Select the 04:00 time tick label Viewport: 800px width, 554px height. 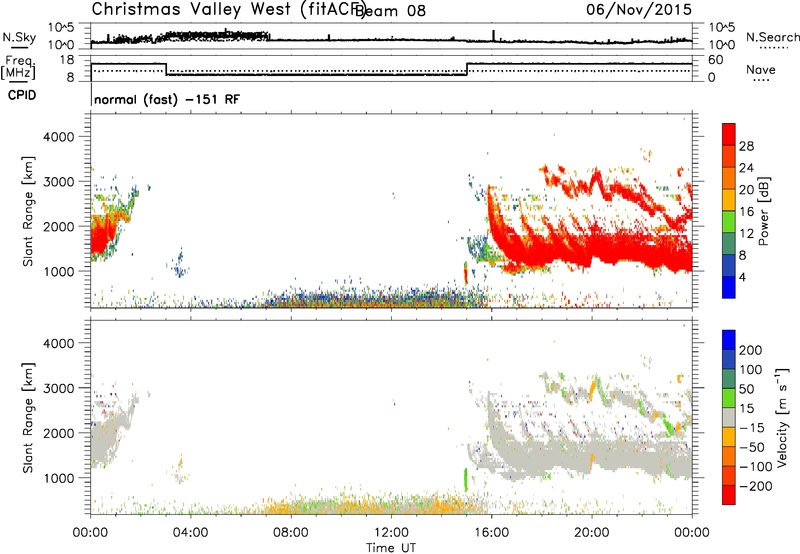pos(190,533)
